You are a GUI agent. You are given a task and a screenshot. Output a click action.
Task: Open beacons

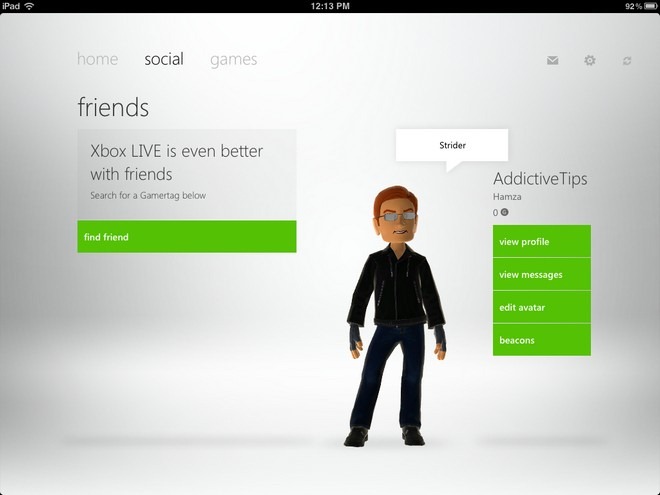542,340
